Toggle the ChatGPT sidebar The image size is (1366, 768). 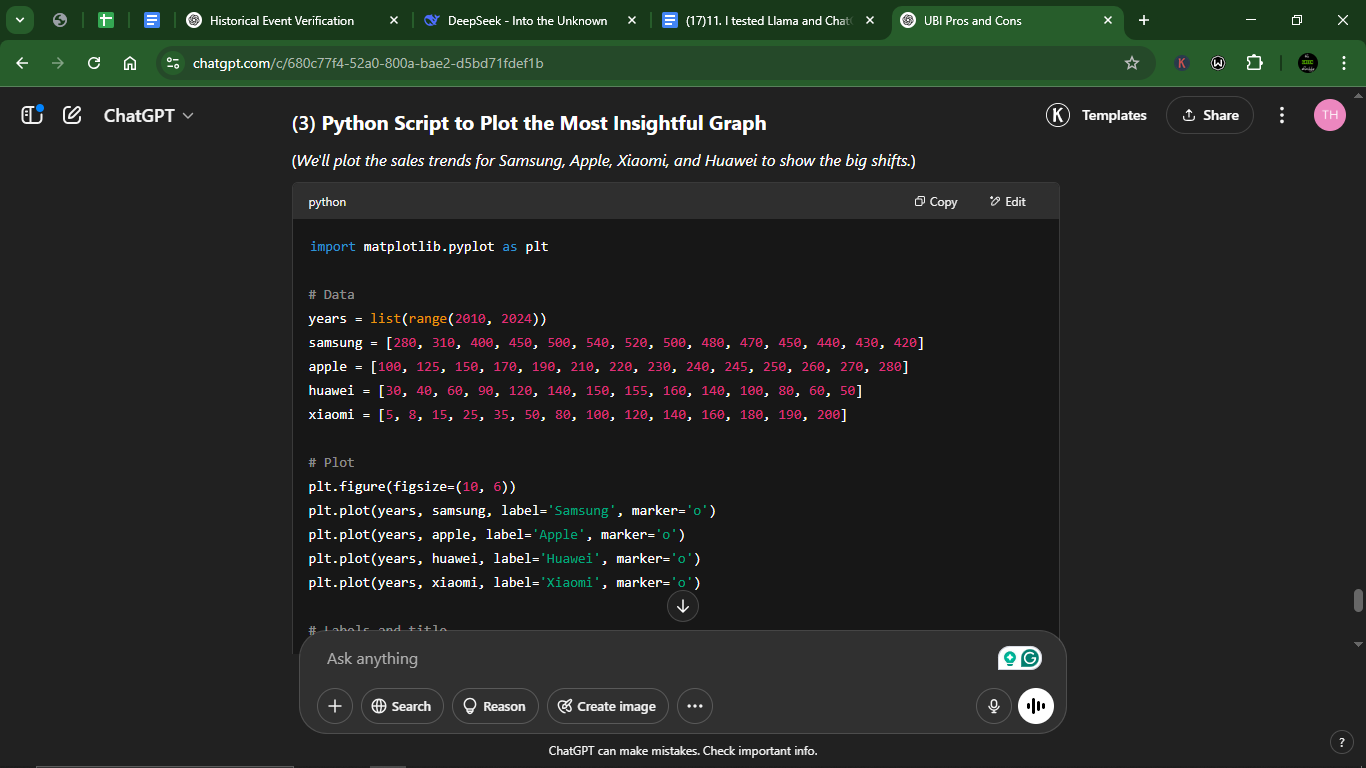32,115
